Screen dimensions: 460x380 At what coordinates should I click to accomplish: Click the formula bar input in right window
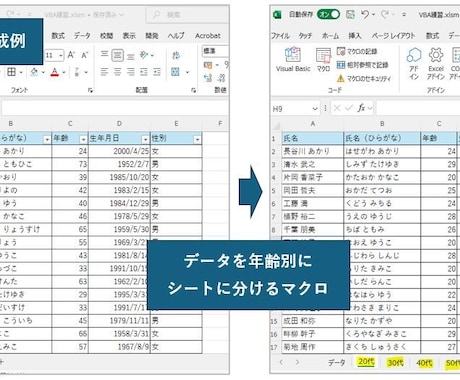(418, 108)
